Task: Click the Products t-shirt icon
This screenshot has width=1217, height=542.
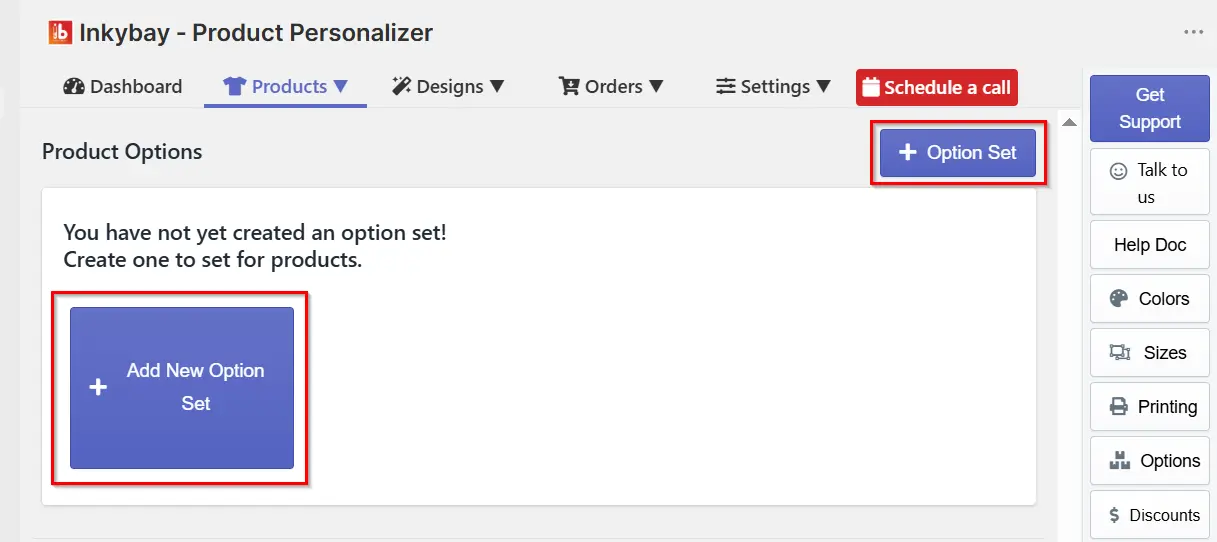Action: point(235,87)
